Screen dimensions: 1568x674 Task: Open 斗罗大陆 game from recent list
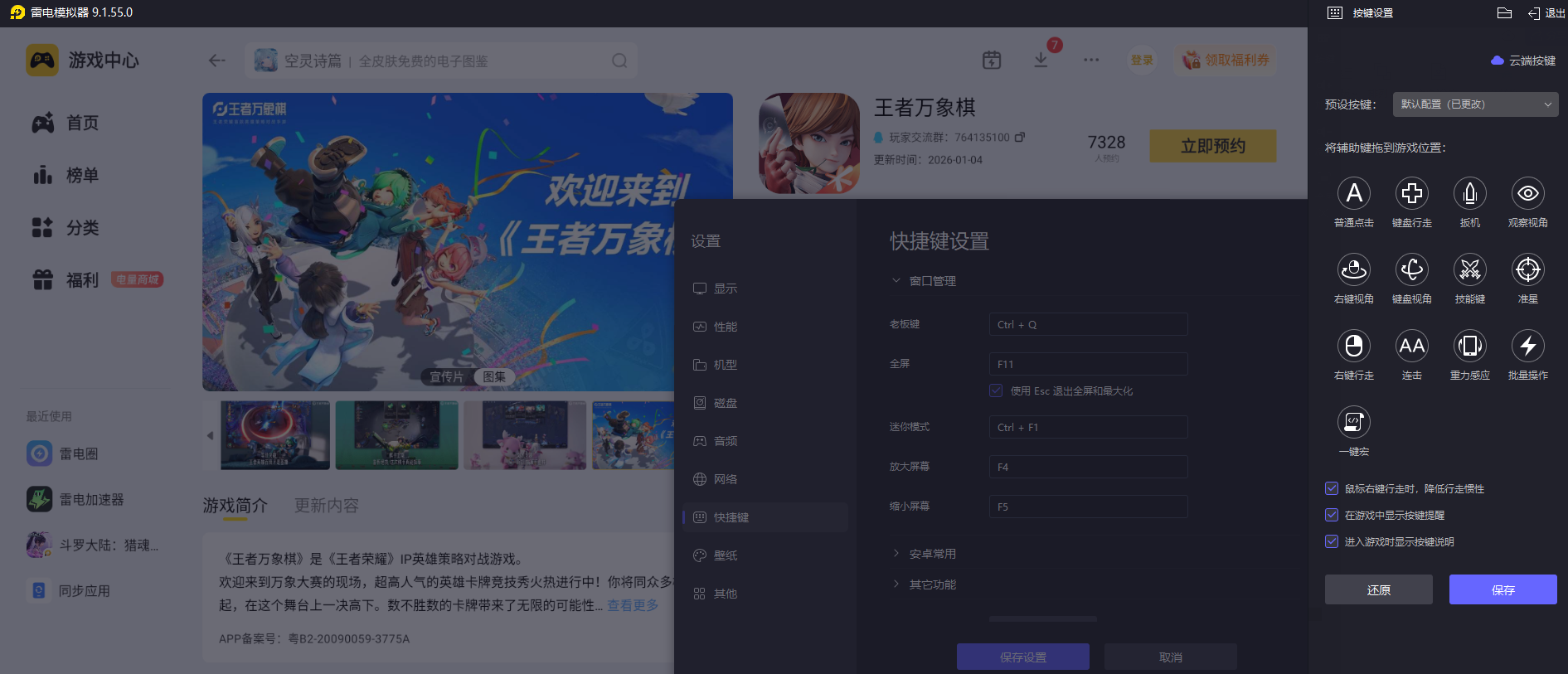click(x=92, y=545)
